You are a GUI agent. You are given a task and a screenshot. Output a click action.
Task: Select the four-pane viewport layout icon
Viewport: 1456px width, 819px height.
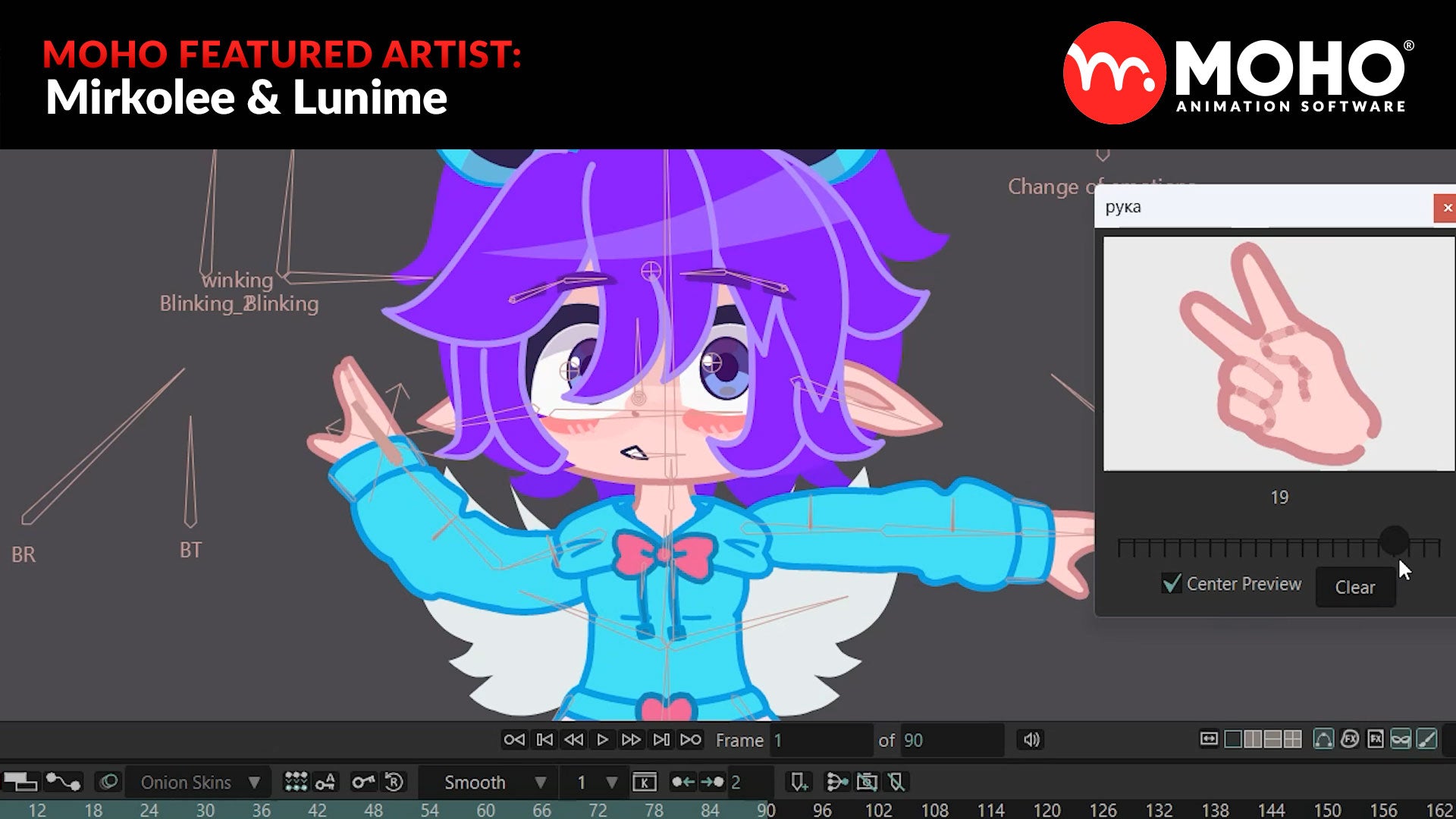coord(1293,739)
